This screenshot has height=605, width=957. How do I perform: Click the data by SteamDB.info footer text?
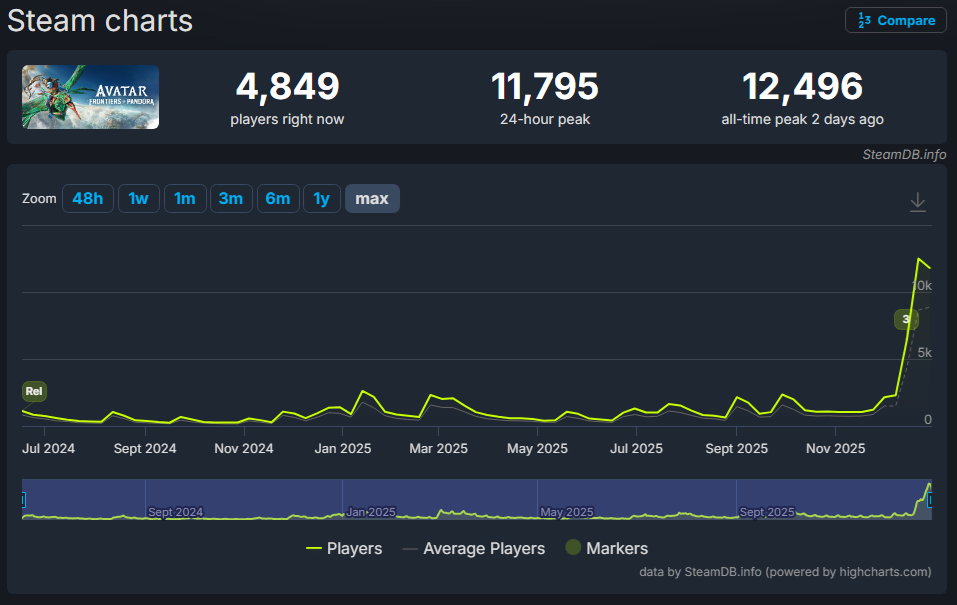[x=785, y=572]
